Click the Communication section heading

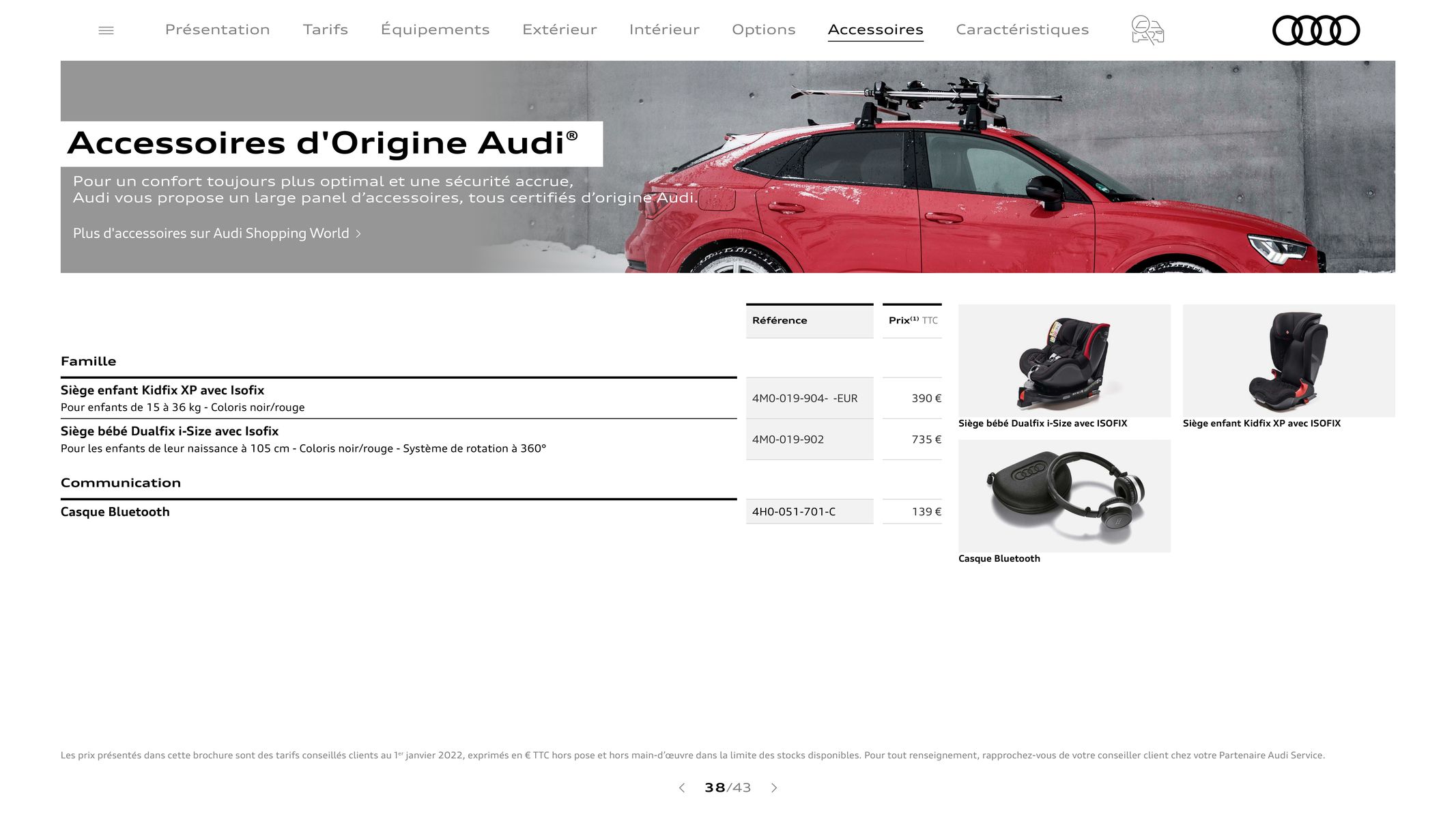(x=121, y=483)
